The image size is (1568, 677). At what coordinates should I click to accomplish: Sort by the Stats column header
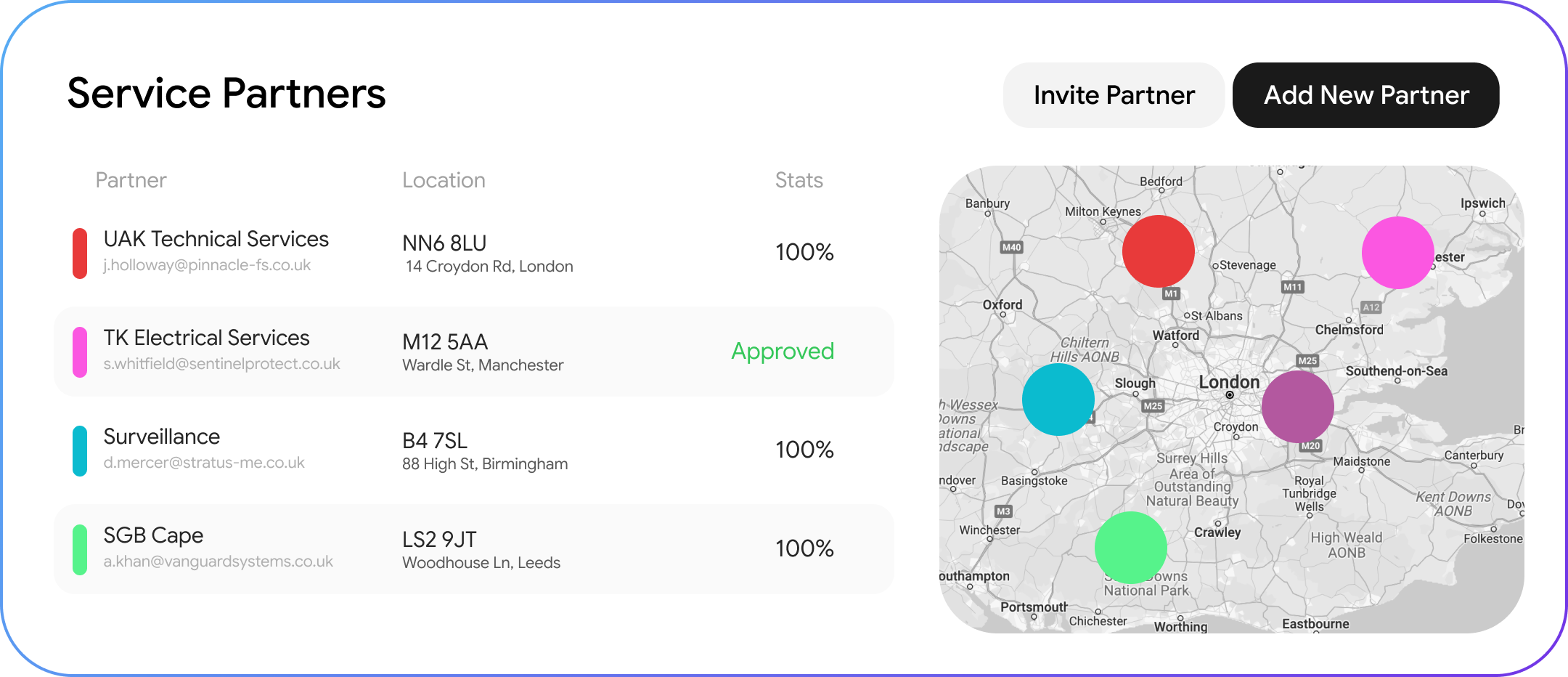(x=799, y=180)
